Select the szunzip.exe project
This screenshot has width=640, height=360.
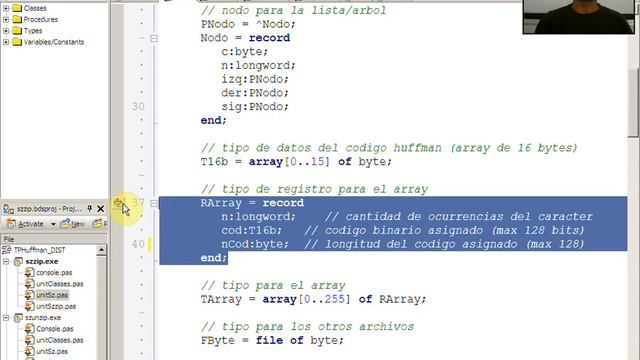[43, 318]
